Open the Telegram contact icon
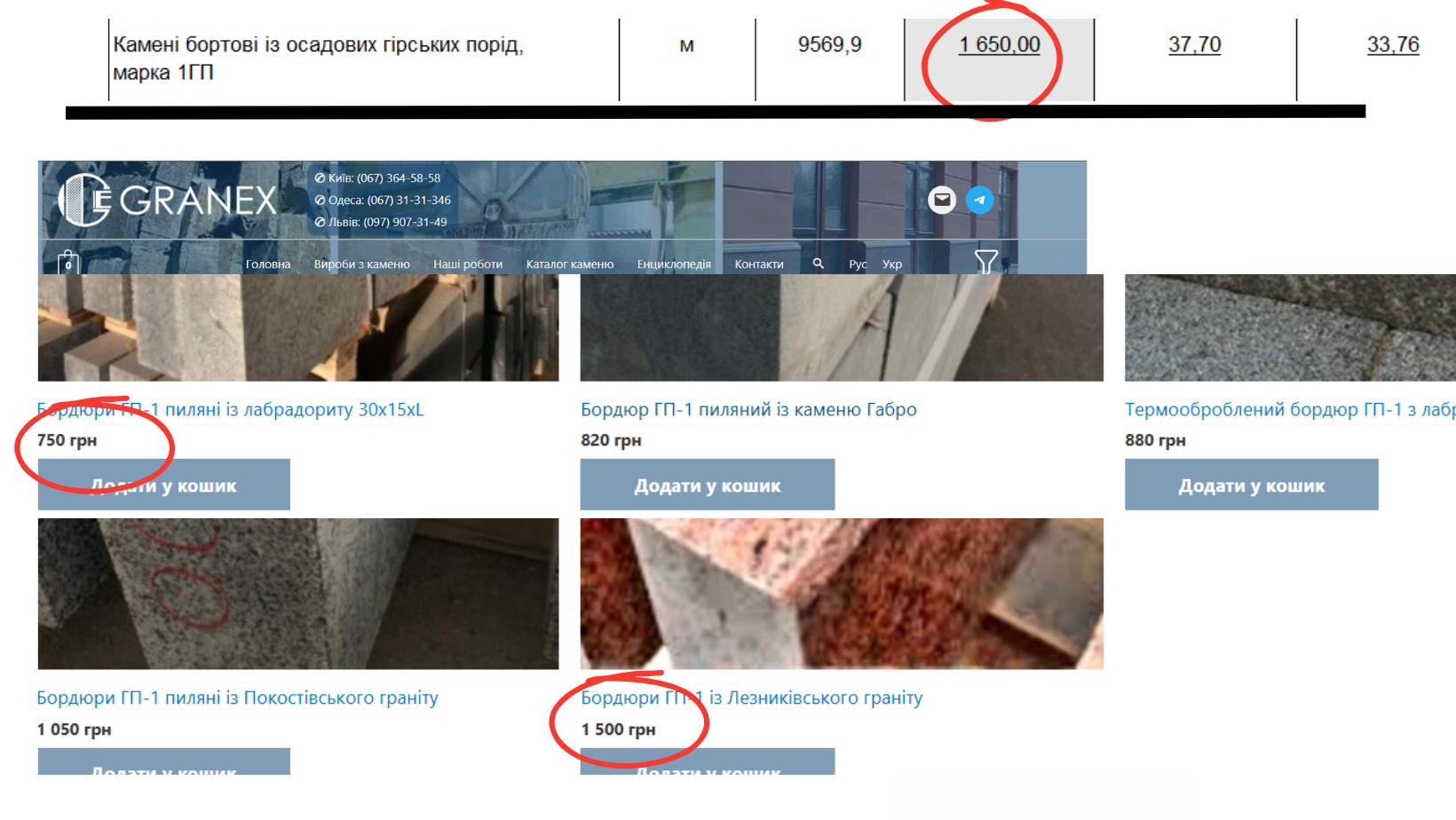 979,200
